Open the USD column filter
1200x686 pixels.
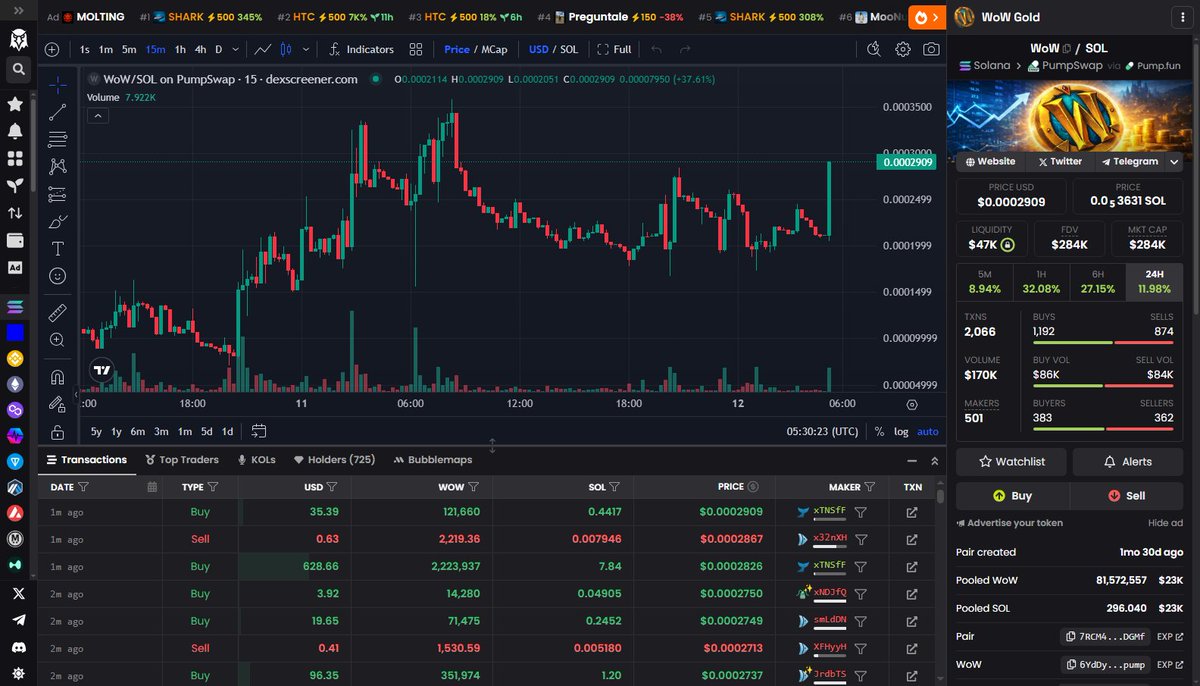[x=331, y=487]
